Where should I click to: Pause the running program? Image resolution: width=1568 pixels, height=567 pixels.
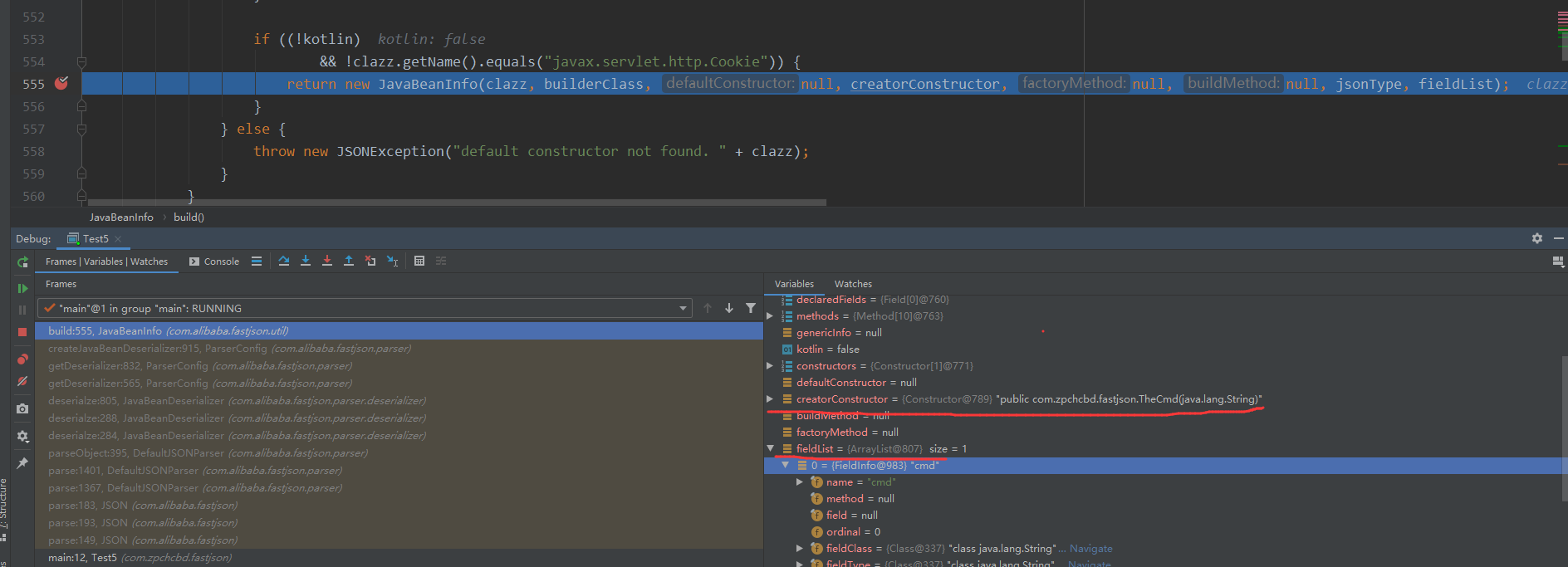click(22, 310)
